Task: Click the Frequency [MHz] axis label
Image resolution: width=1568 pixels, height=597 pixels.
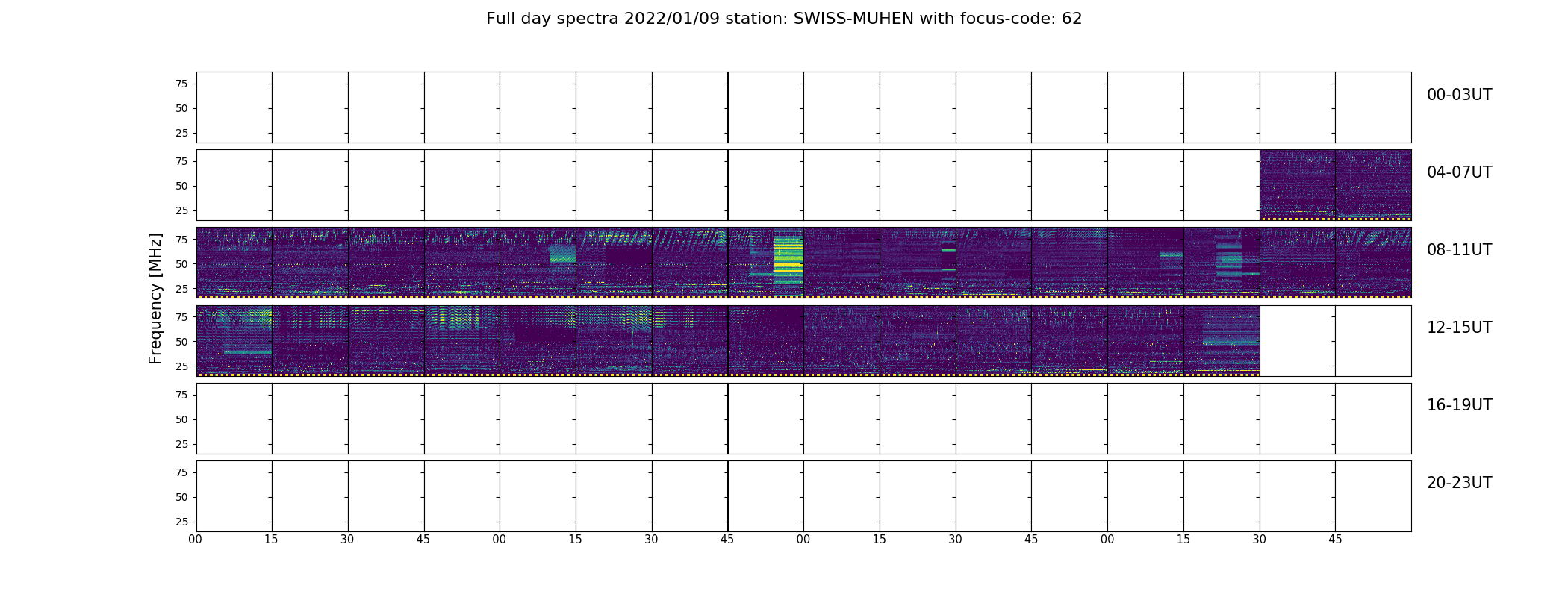Action: pyautogui.click(x=155, y=298)
